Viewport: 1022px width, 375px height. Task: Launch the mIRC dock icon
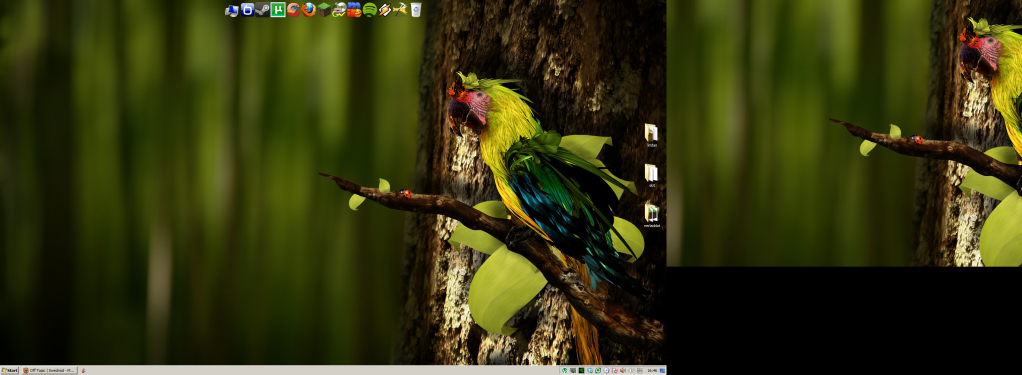[x=354, y=10]
